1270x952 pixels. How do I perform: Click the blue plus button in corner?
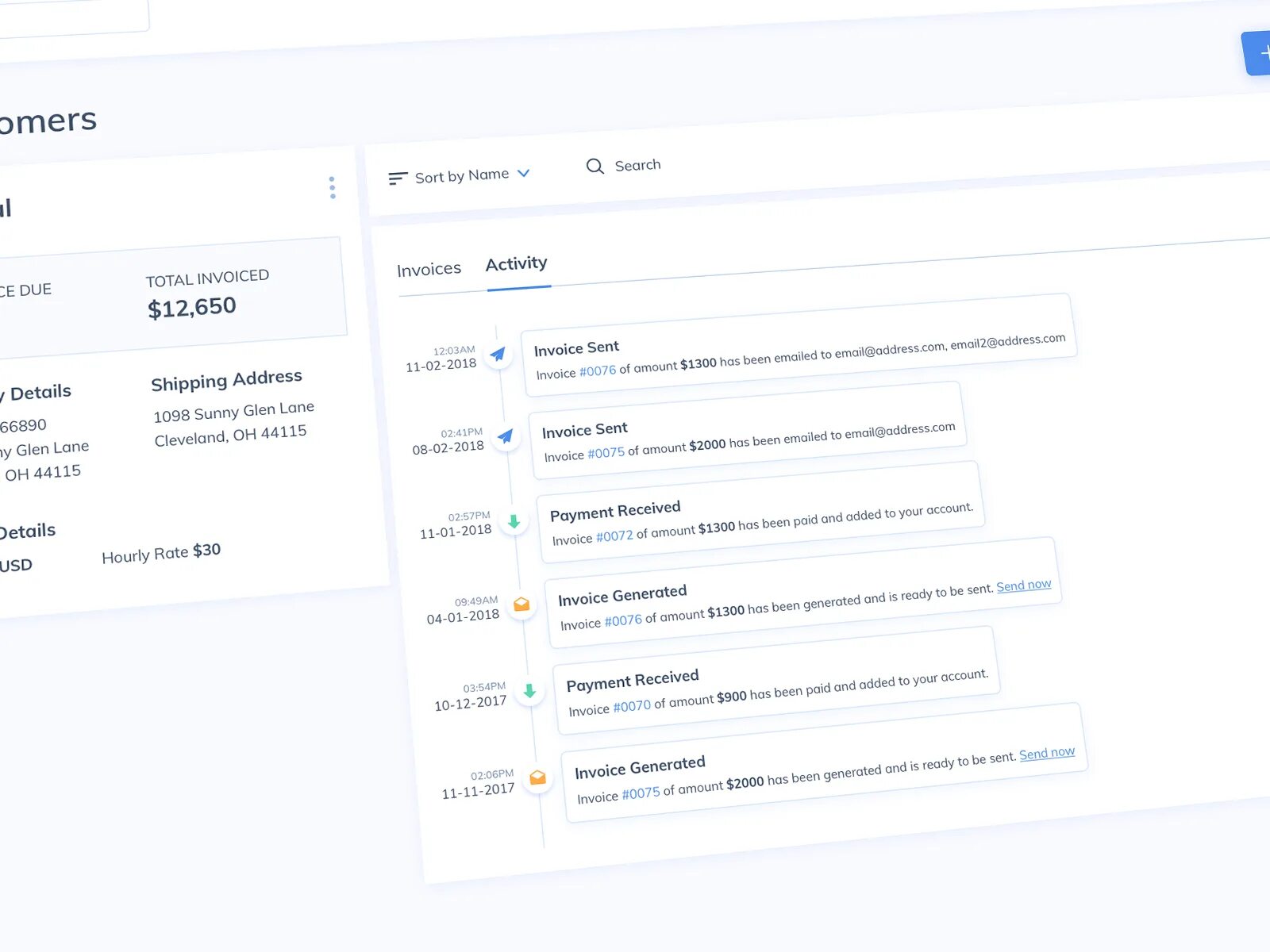click(x=1257, y=53)
